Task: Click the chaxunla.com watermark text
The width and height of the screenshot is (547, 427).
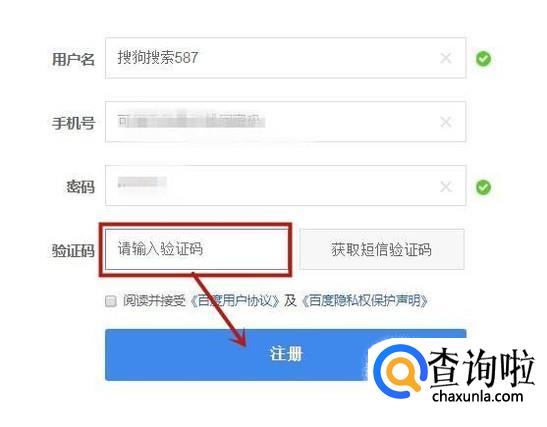Action: click(478, 397)
